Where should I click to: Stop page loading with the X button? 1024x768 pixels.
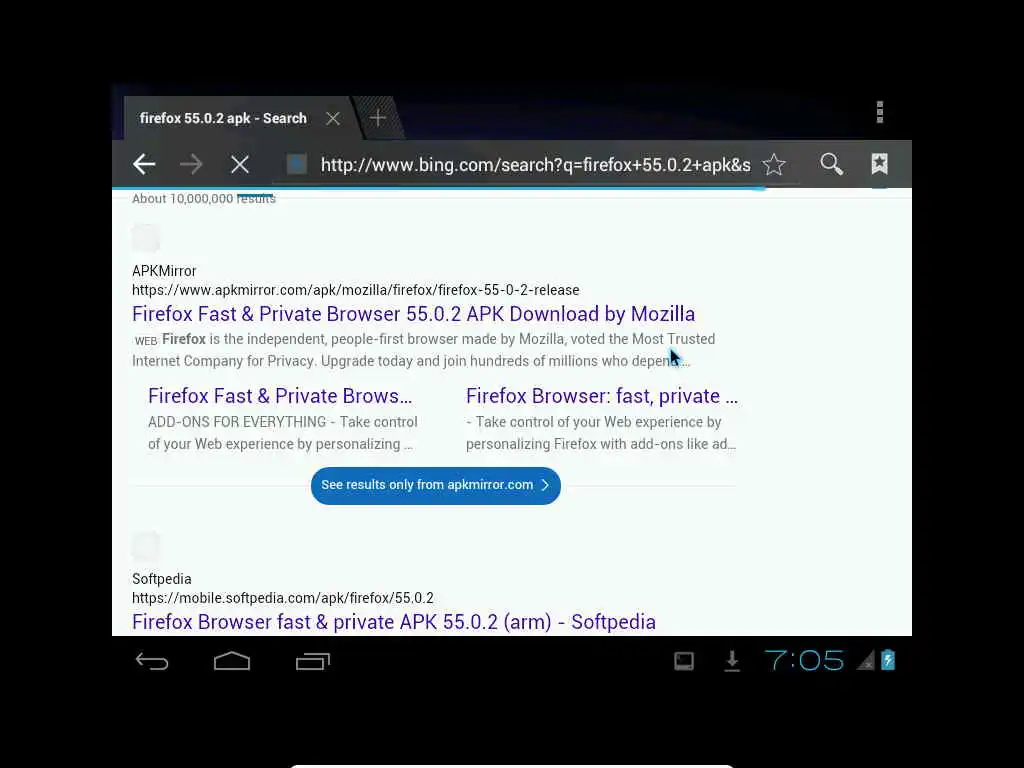click(240, 165)
